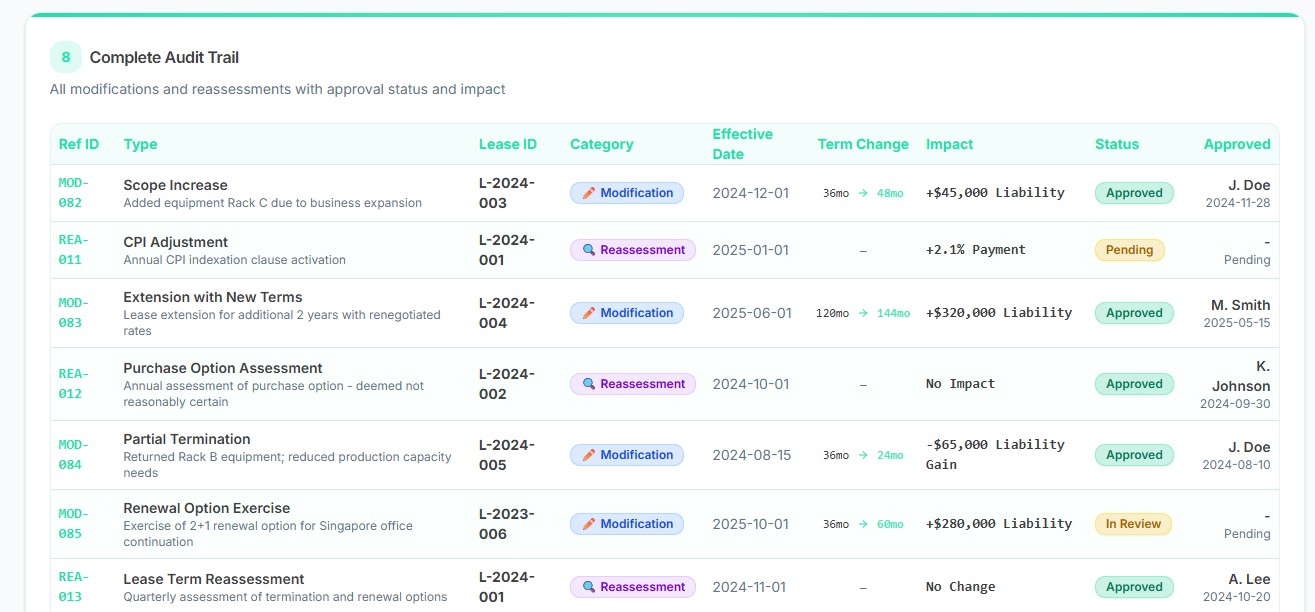The image size is (1315, 612).
Task: Click the CPI Adjustment type title
Action: [175, 242]
